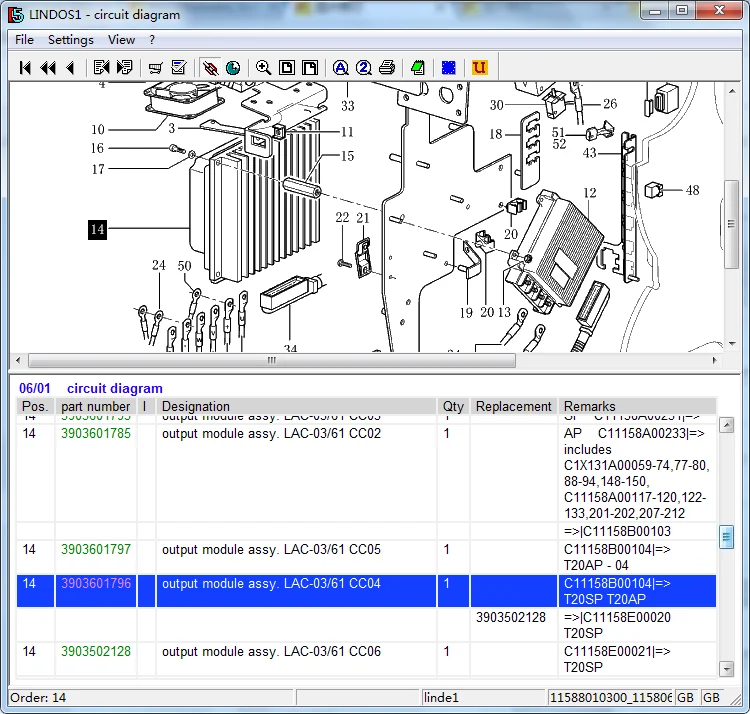Open the green notepad icon
The width and height of the screenshot is (750, 714).
[418, 68]
